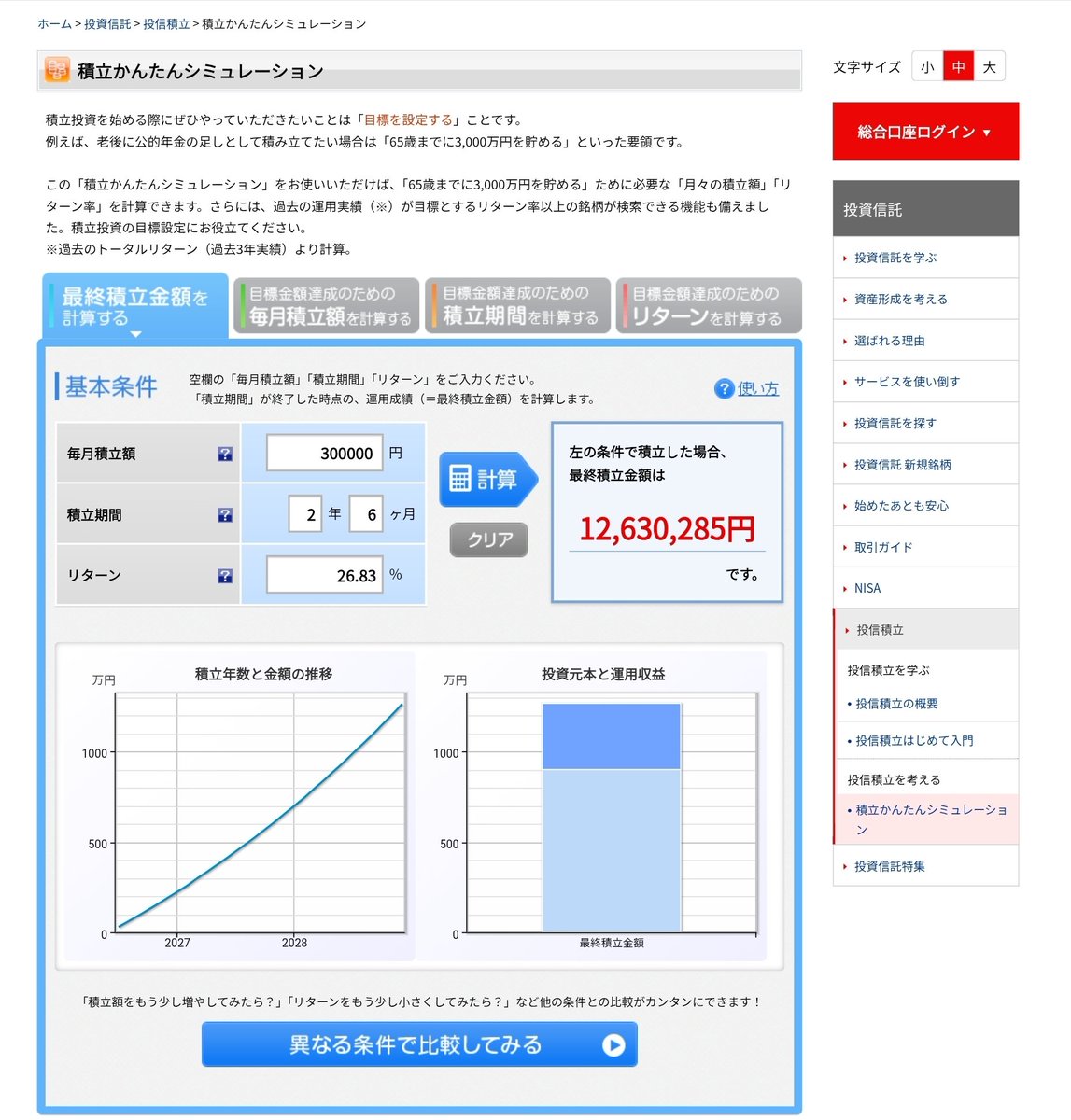Click the クリア button
The image size is (1071, 1120).
489,539
